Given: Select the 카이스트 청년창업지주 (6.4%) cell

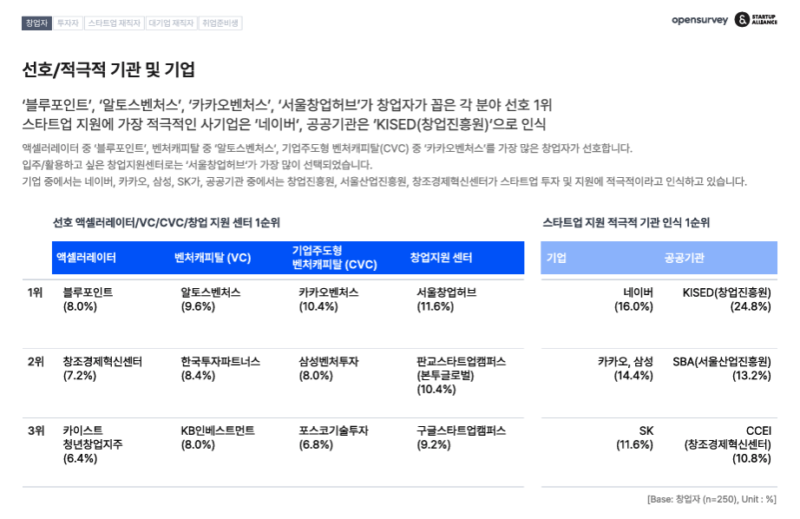Looking at the screenshot, I should (92, 444).
